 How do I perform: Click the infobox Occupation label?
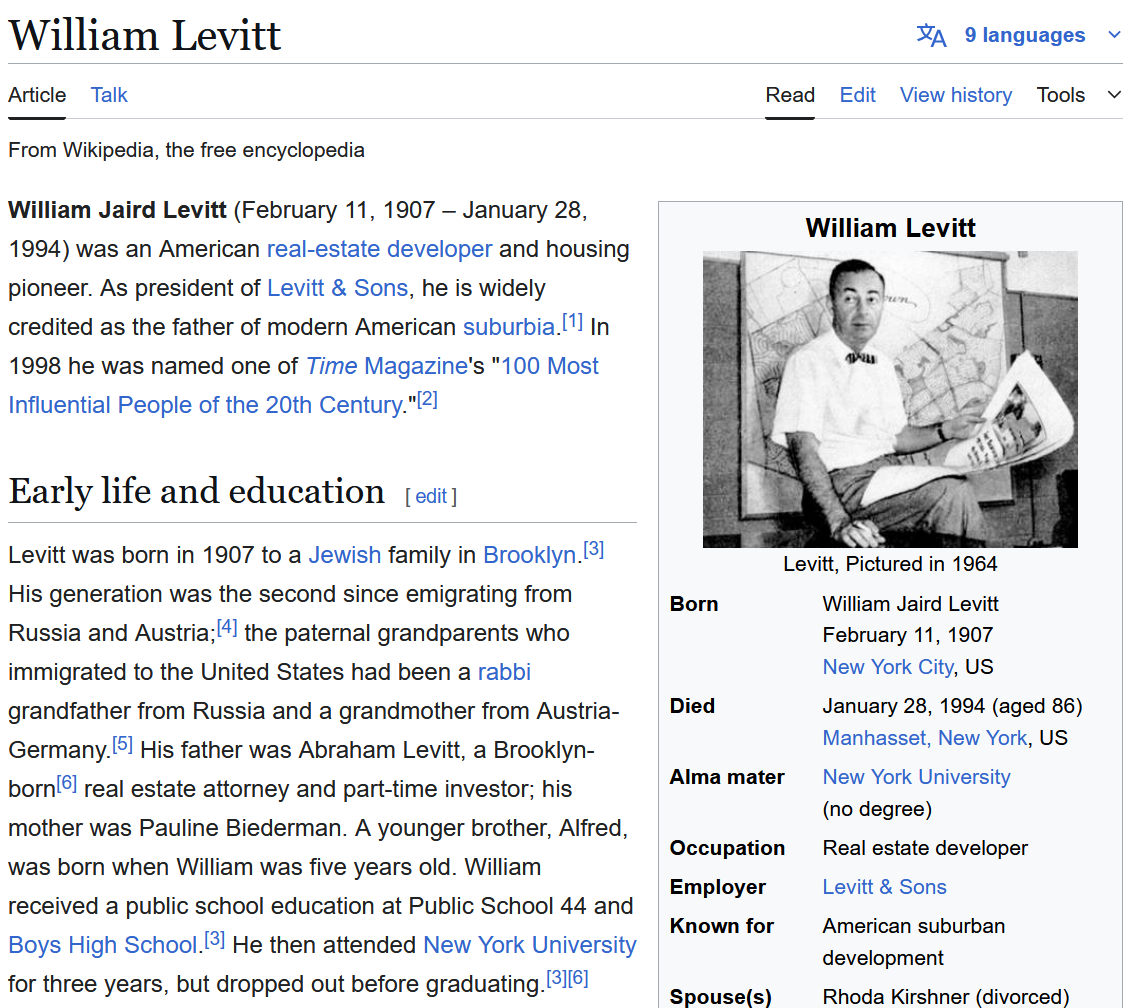tap(727, 848)
